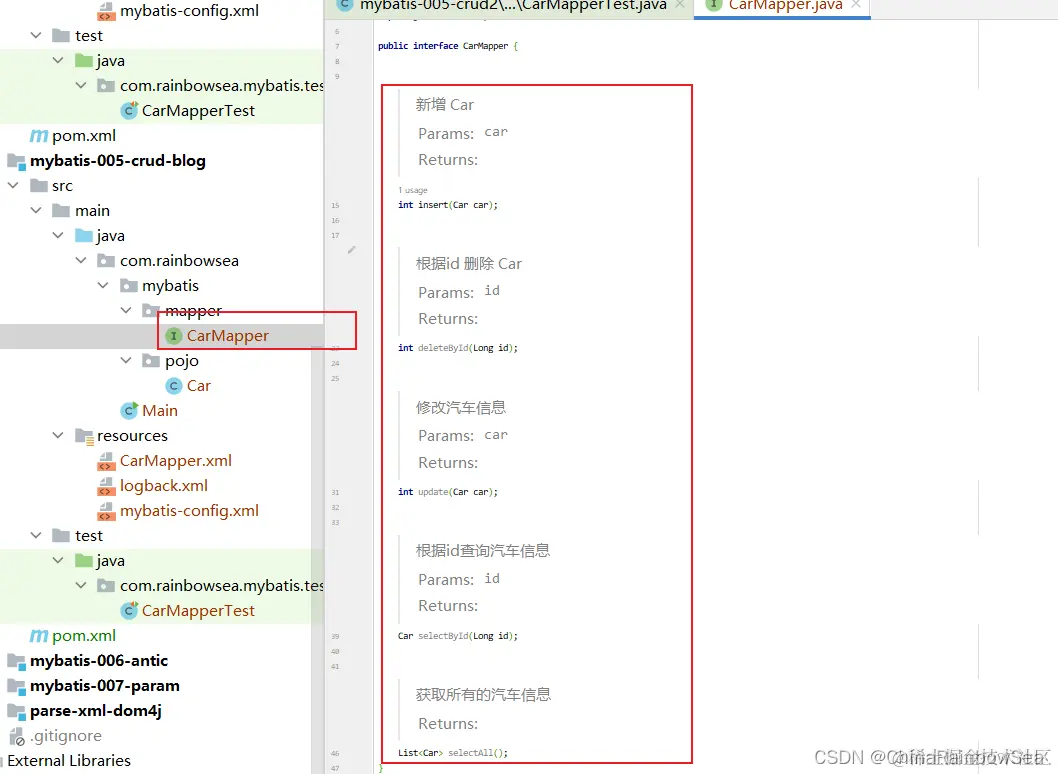The image size is (1058, 774).
Task: Click the mybatis package folder icon
Action: (x=128, y=285)
